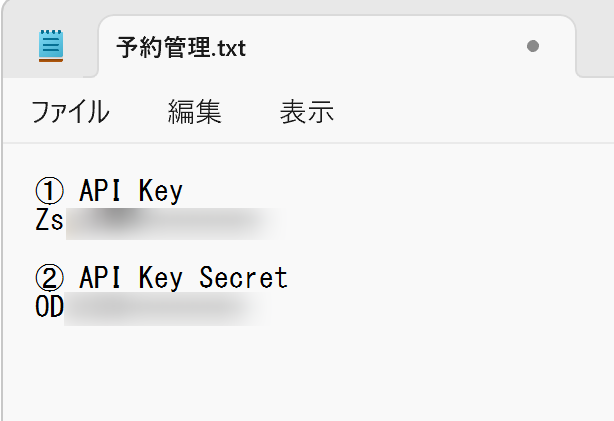Open the ファイル menu

(70, 112)
